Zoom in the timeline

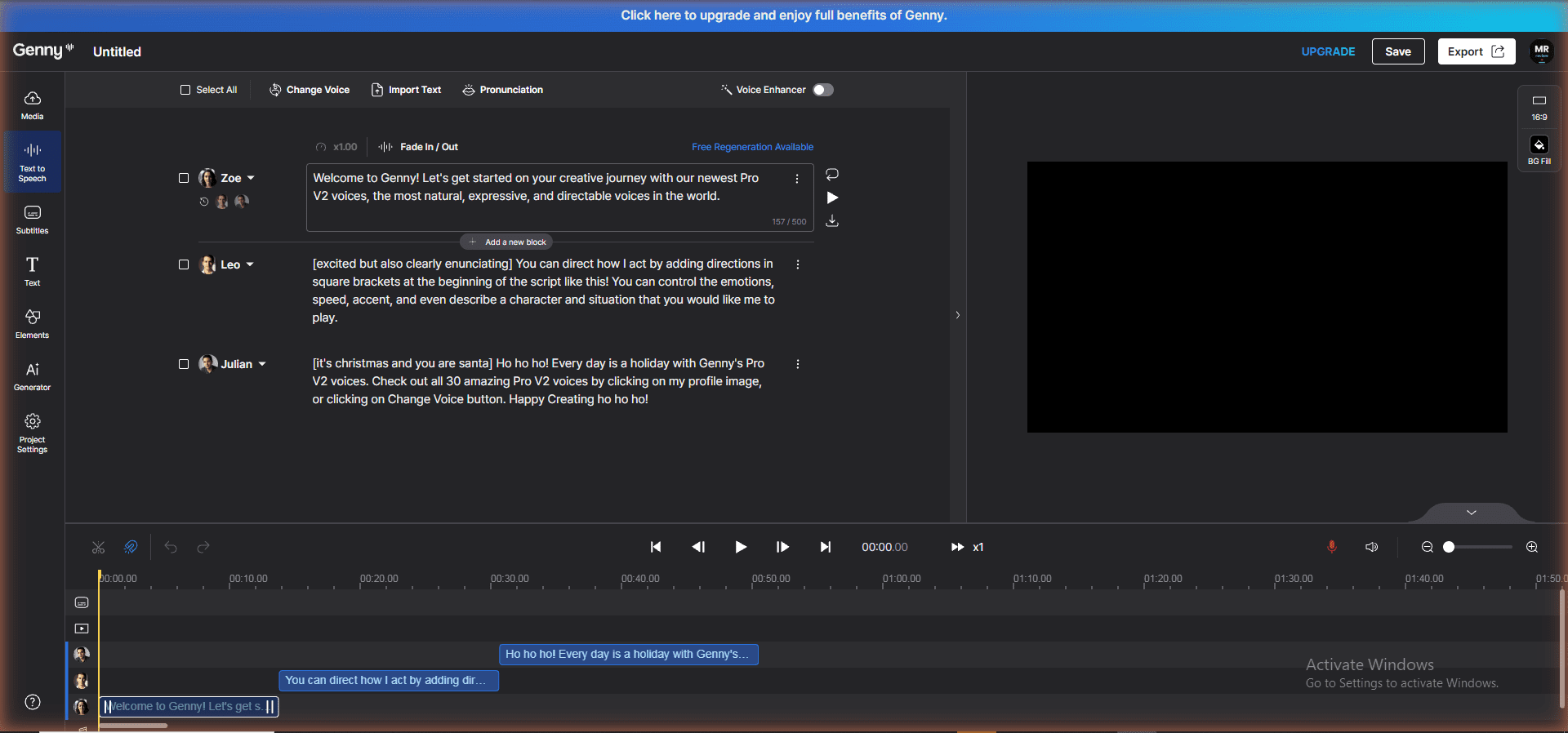pyautogui.click(x=1532, y=547)
